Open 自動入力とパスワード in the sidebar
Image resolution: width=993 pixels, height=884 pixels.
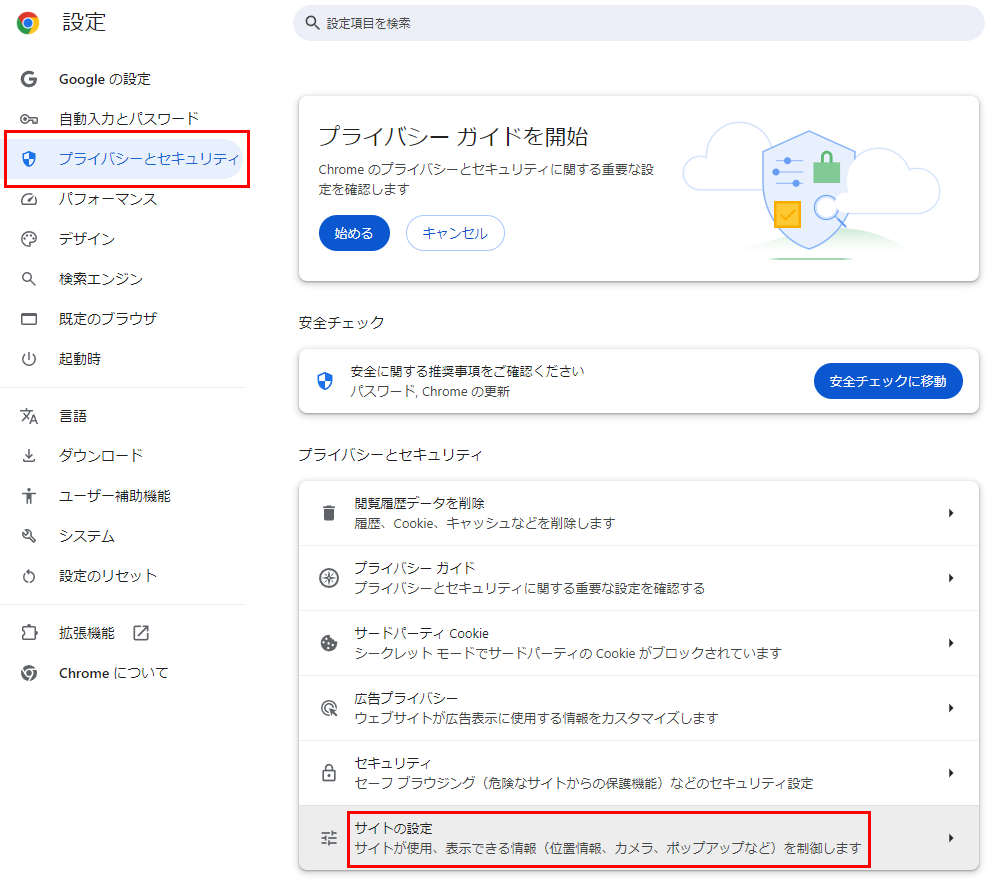[x=129, y=119]
